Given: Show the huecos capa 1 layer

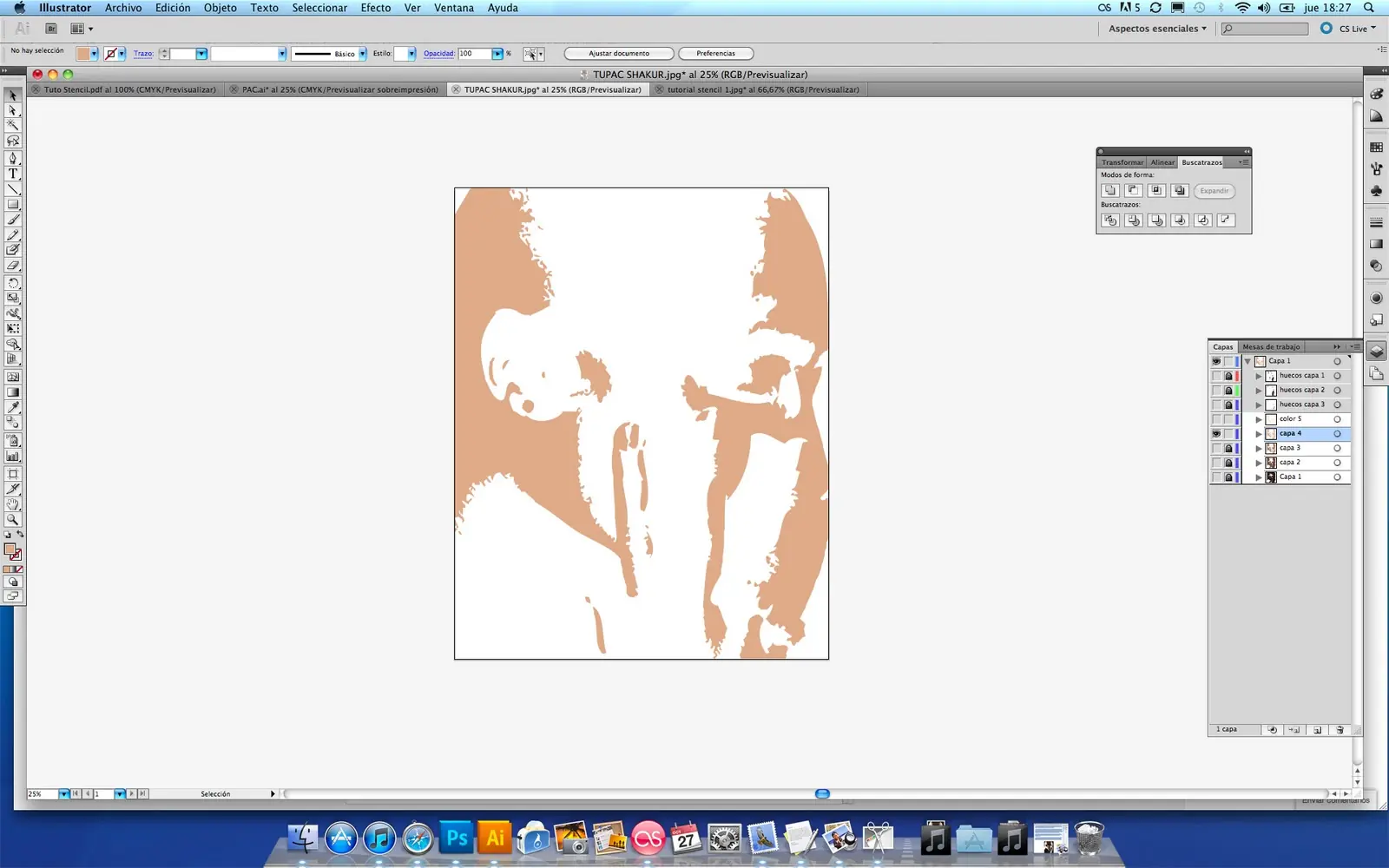Looking at the screenshot, I should (1216, 376).
